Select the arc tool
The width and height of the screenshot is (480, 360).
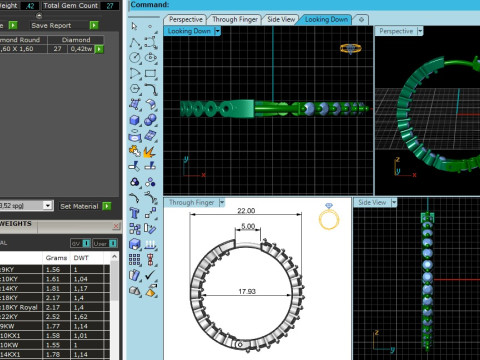135,73
